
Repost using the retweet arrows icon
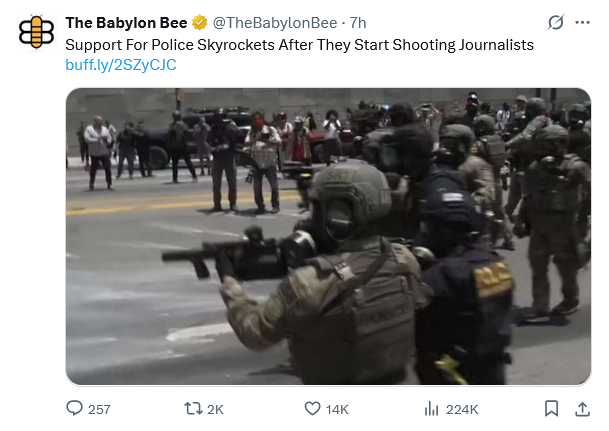point(193,408)
